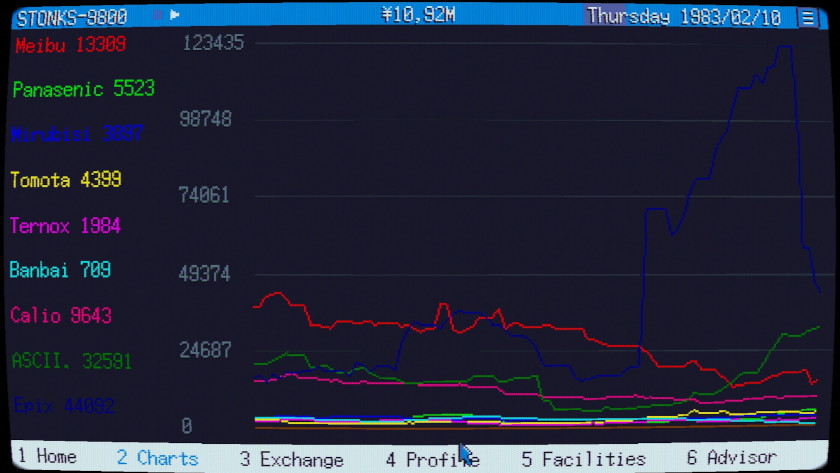Click the 24687 axis label
The image size is (840, 473).
point(206,350)
